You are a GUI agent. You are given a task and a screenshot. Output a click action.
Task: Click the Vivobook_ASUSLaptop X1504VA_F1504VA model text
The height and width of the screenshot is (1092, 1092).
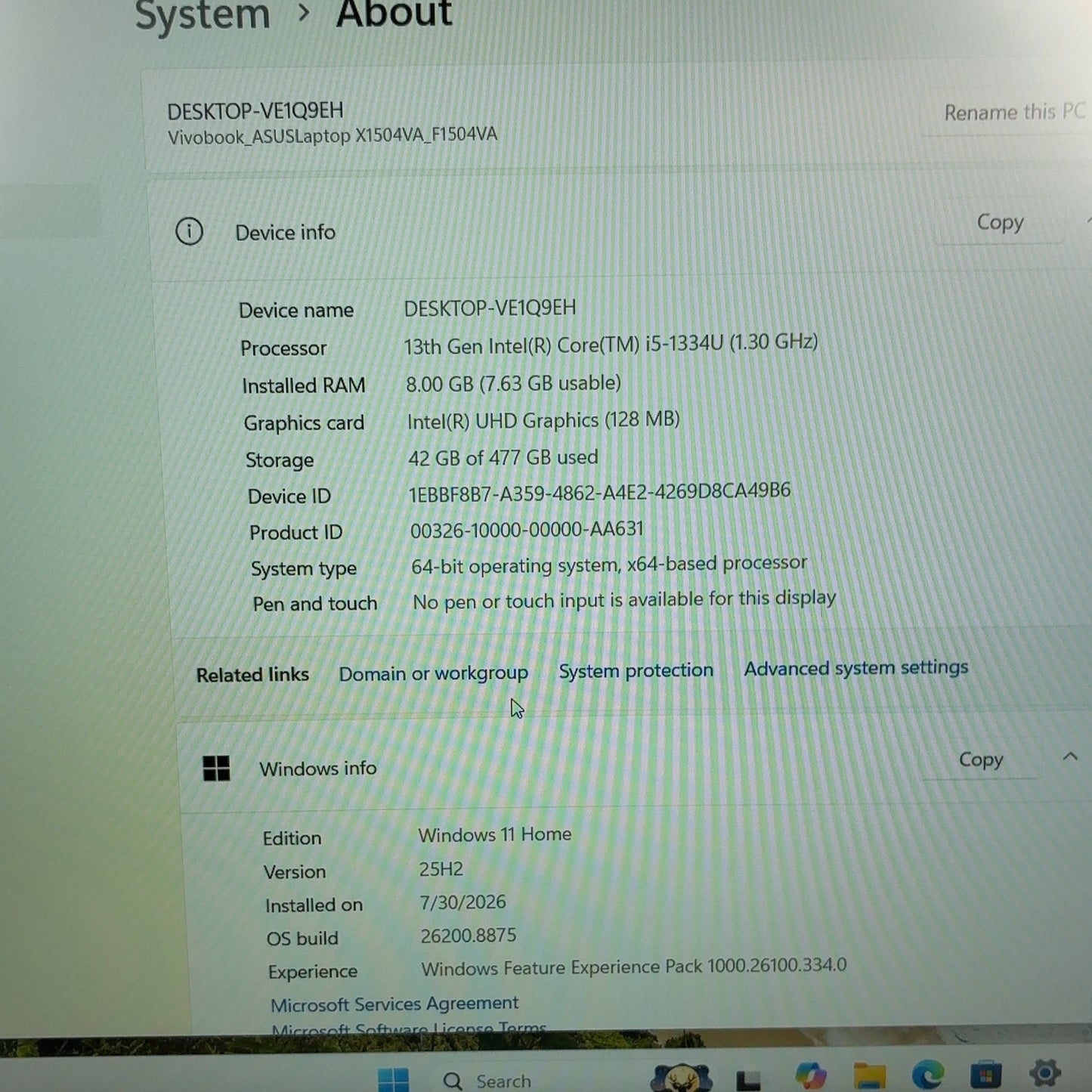333,136
